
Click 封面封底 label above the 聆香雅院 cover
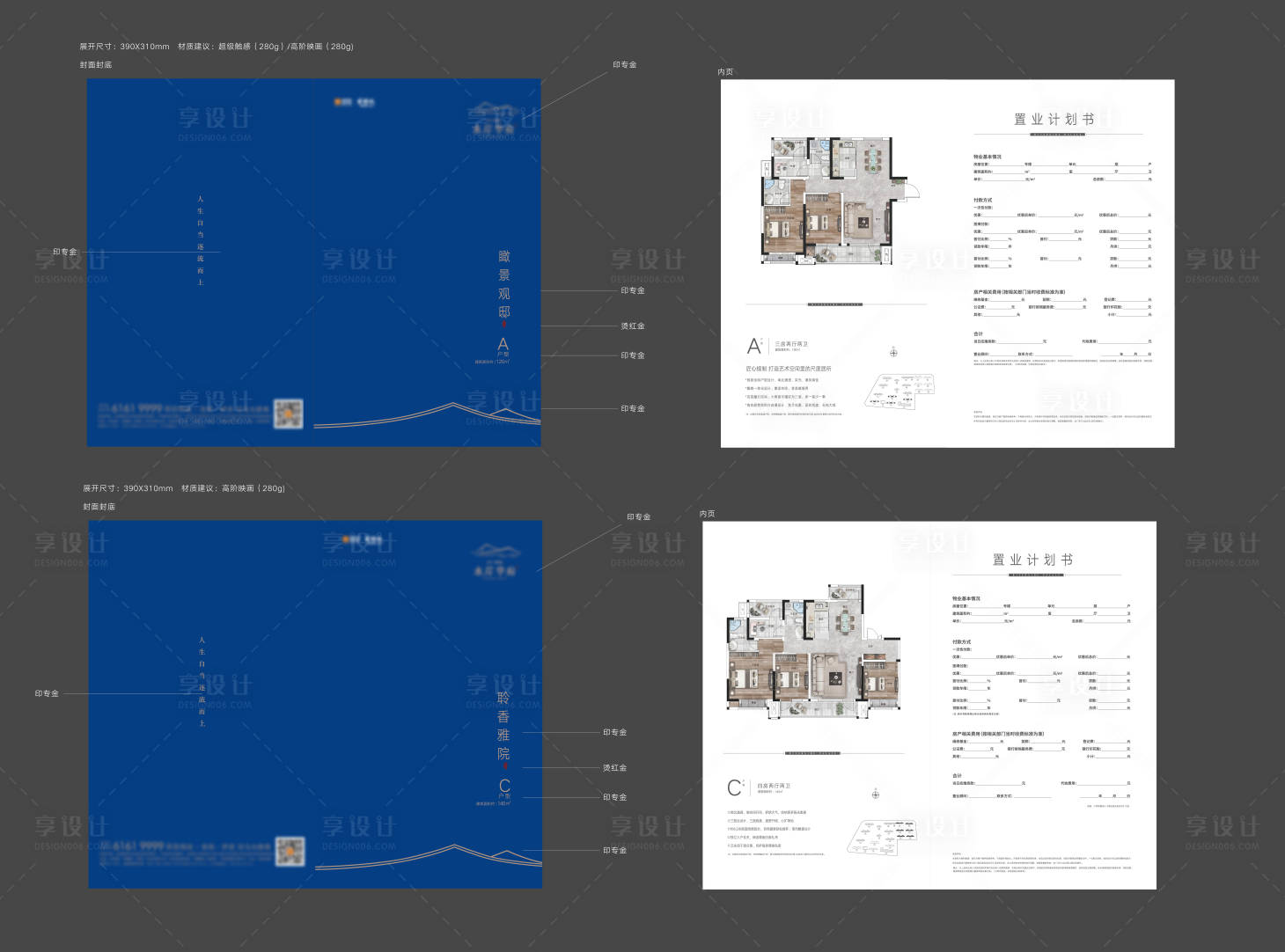pos(99,507)
